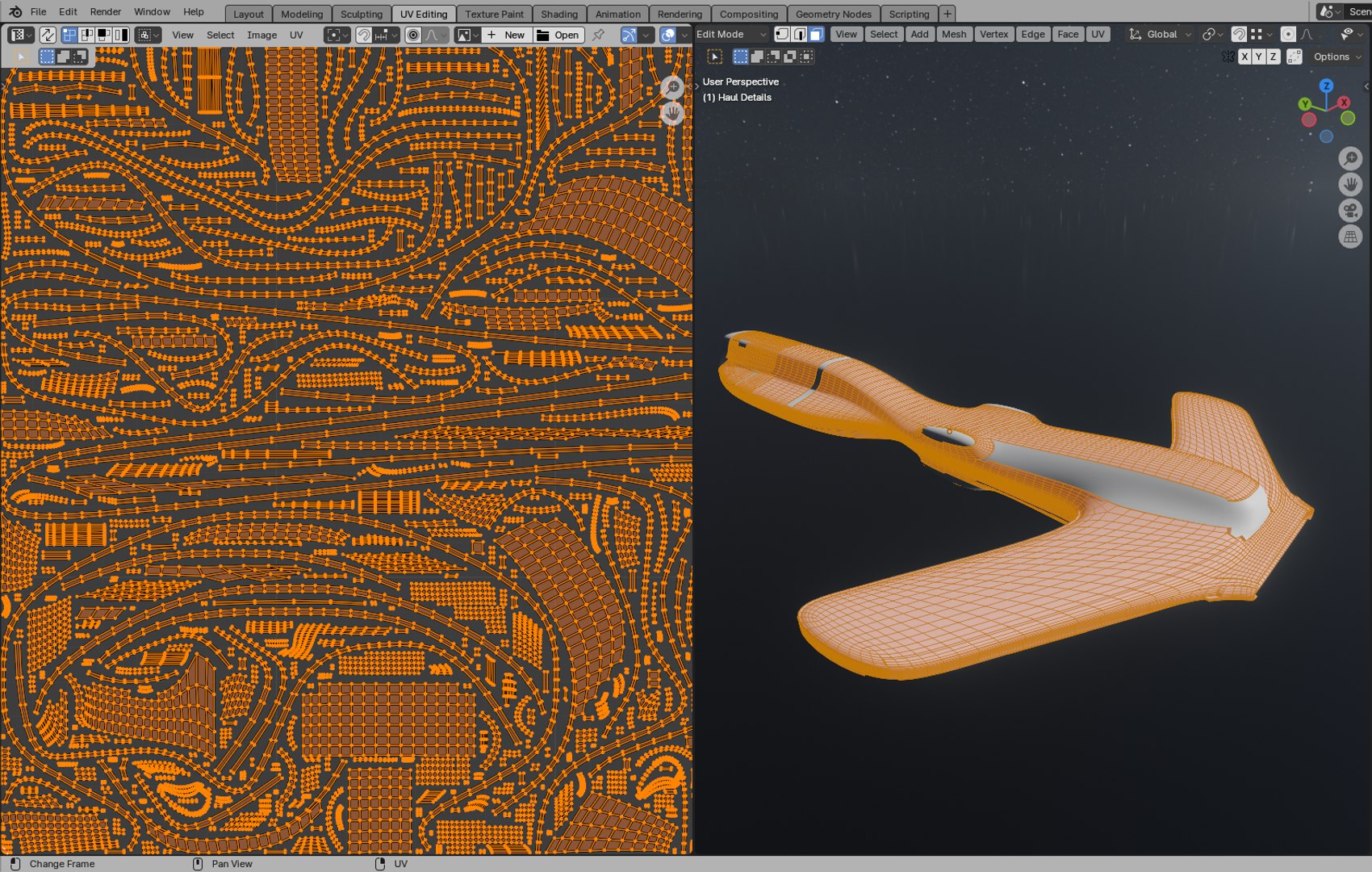
Task: Toggle Z axis mirror
Action: (1273, 57)
